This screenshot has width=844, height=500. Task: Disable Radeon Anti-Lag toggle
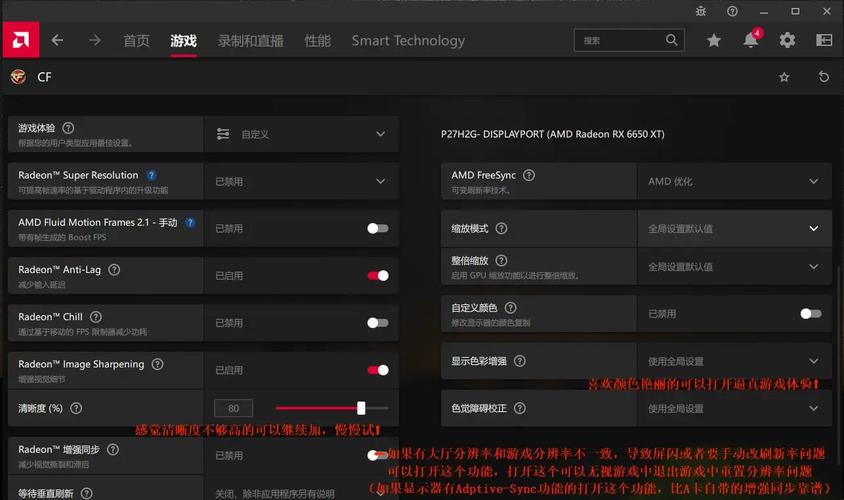pos(377,276)
